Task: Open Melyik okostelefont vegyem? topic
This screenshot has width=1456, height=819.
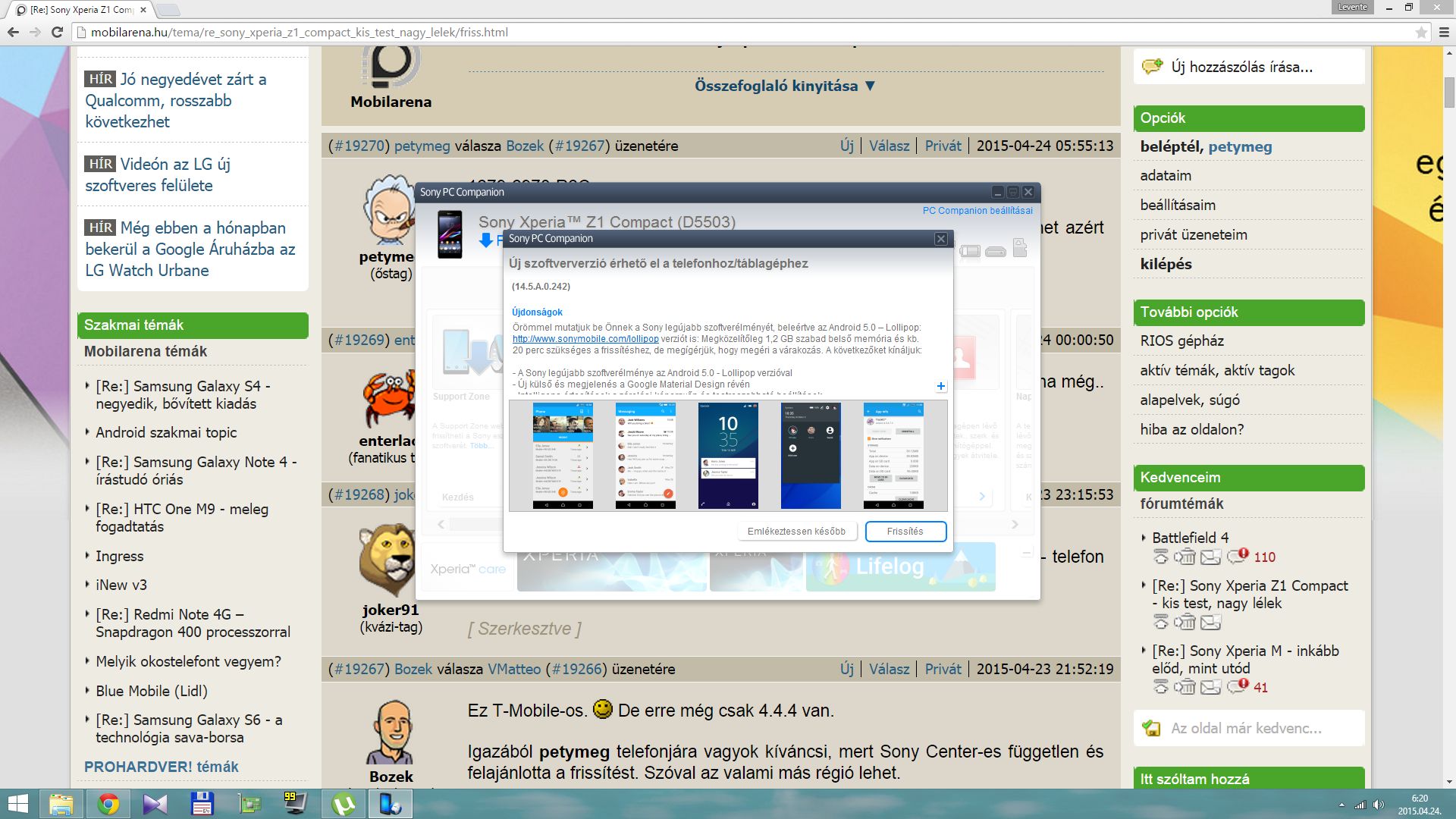Action: point(188,661)
